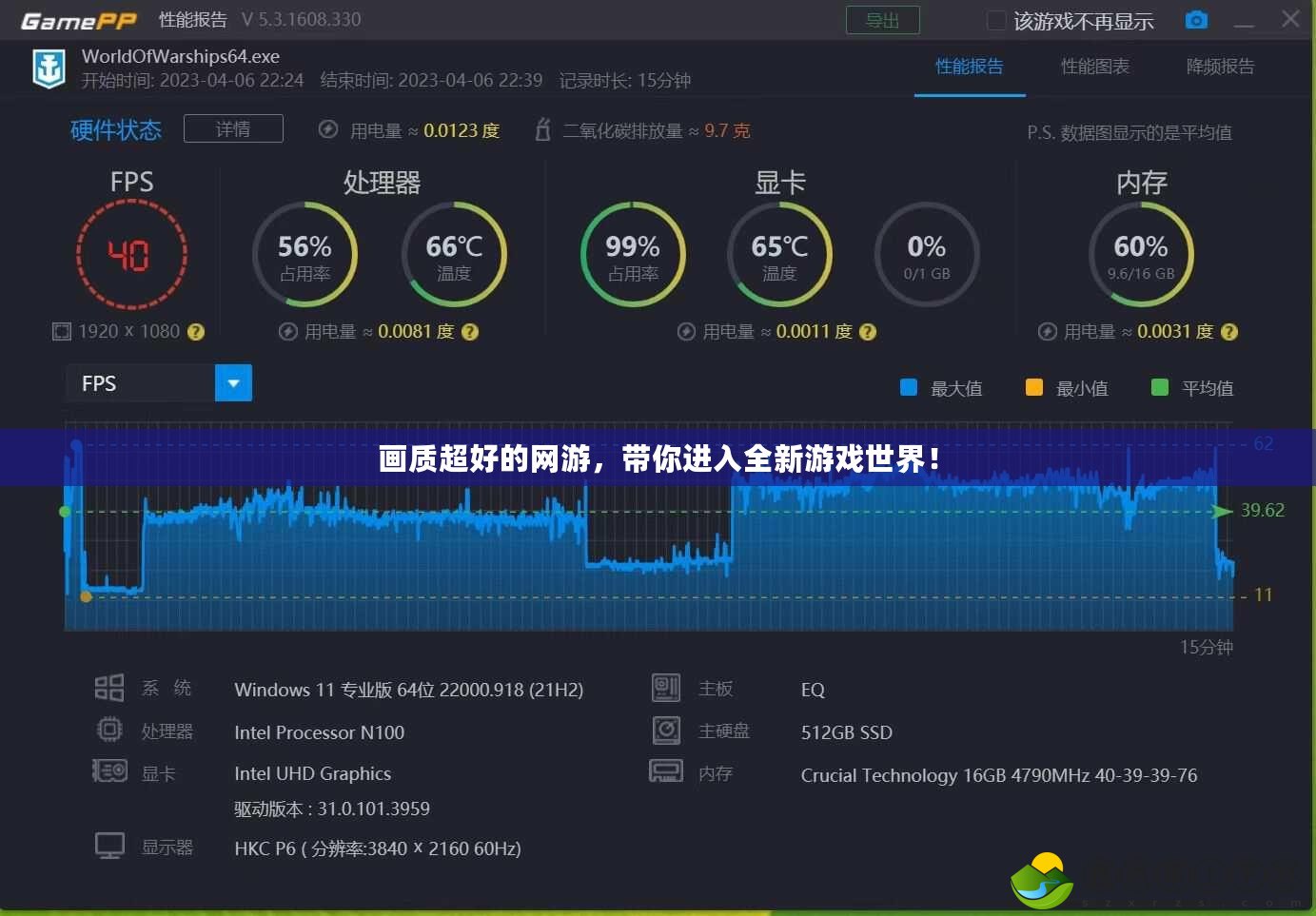Click the FPS 40 circular gauge
1316x916 pixels.
[x=131, y=255]
